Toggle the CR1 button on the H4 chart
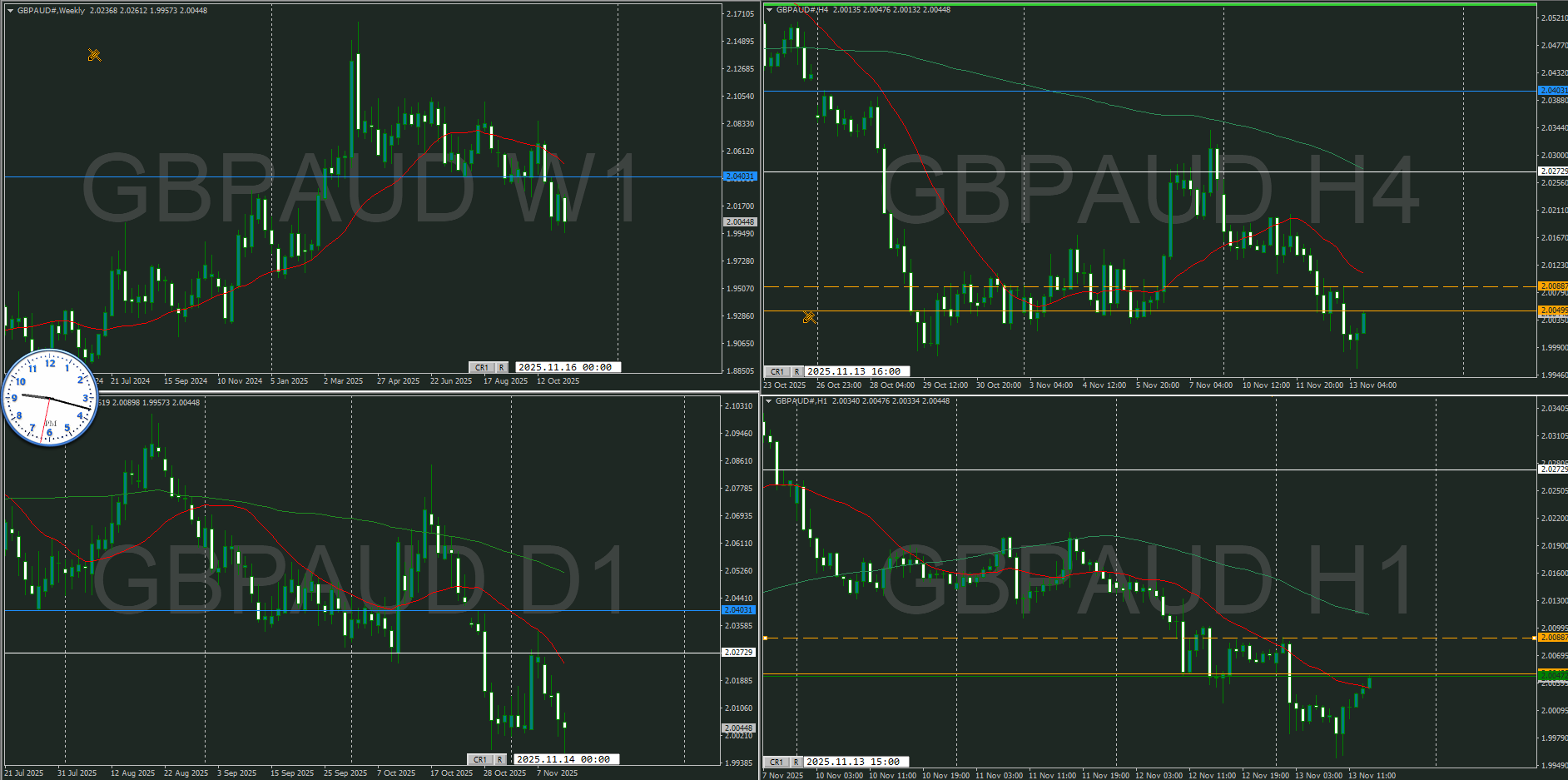The width and height of the screenshot is (1568, 780). 777,372
